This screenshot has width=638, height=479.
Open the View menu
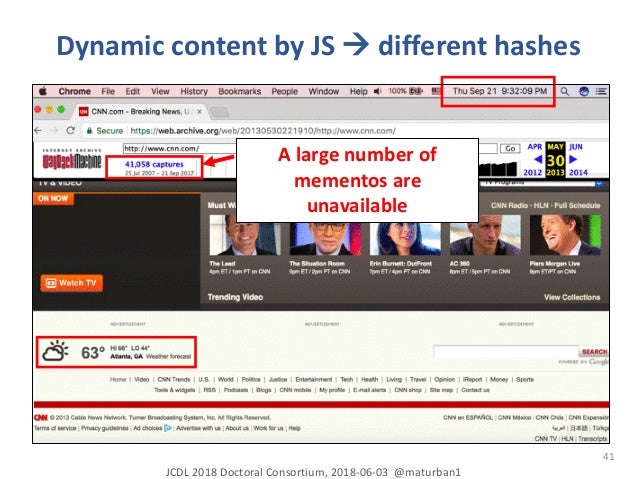click(160, 91)
